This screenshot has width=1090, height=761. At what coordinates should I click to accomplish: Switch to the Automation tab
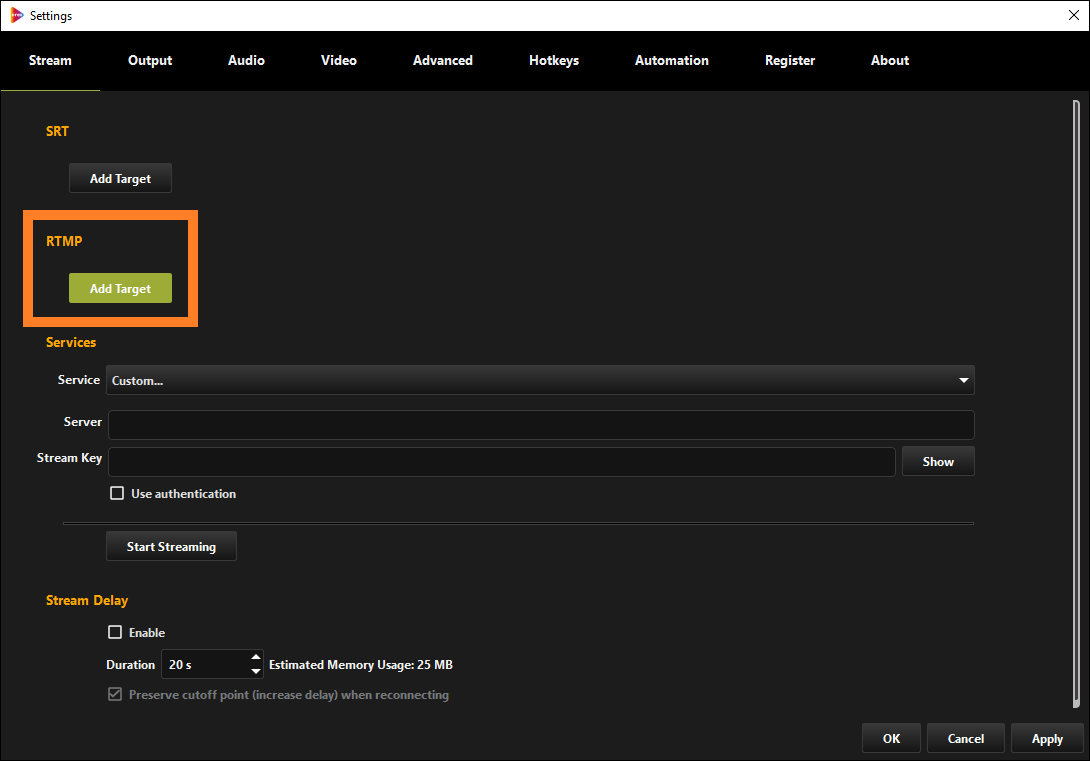click(x=672, y=60)
